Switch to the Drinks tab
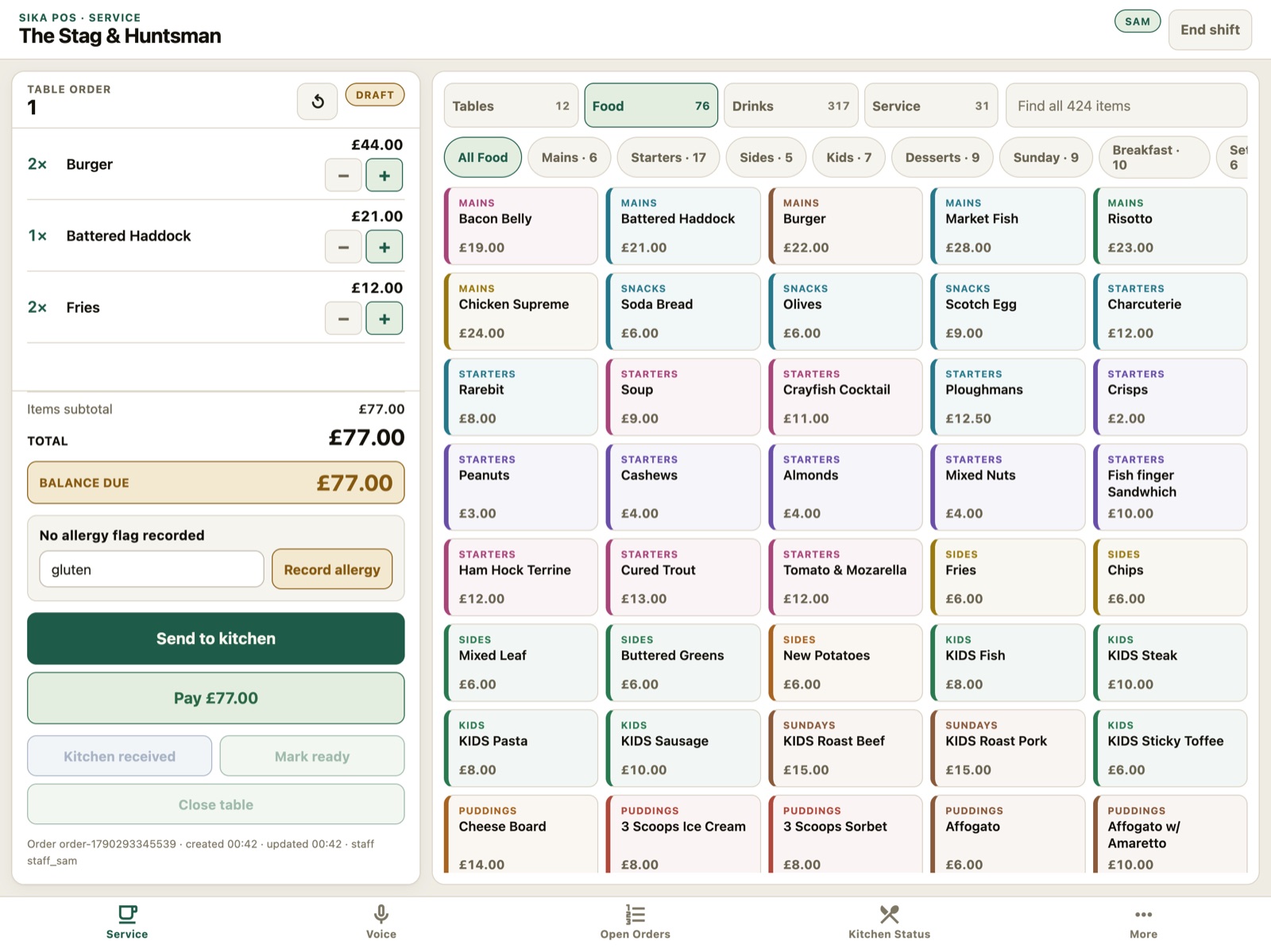Viewport: 1271px width, 952px height. point(790,106)
